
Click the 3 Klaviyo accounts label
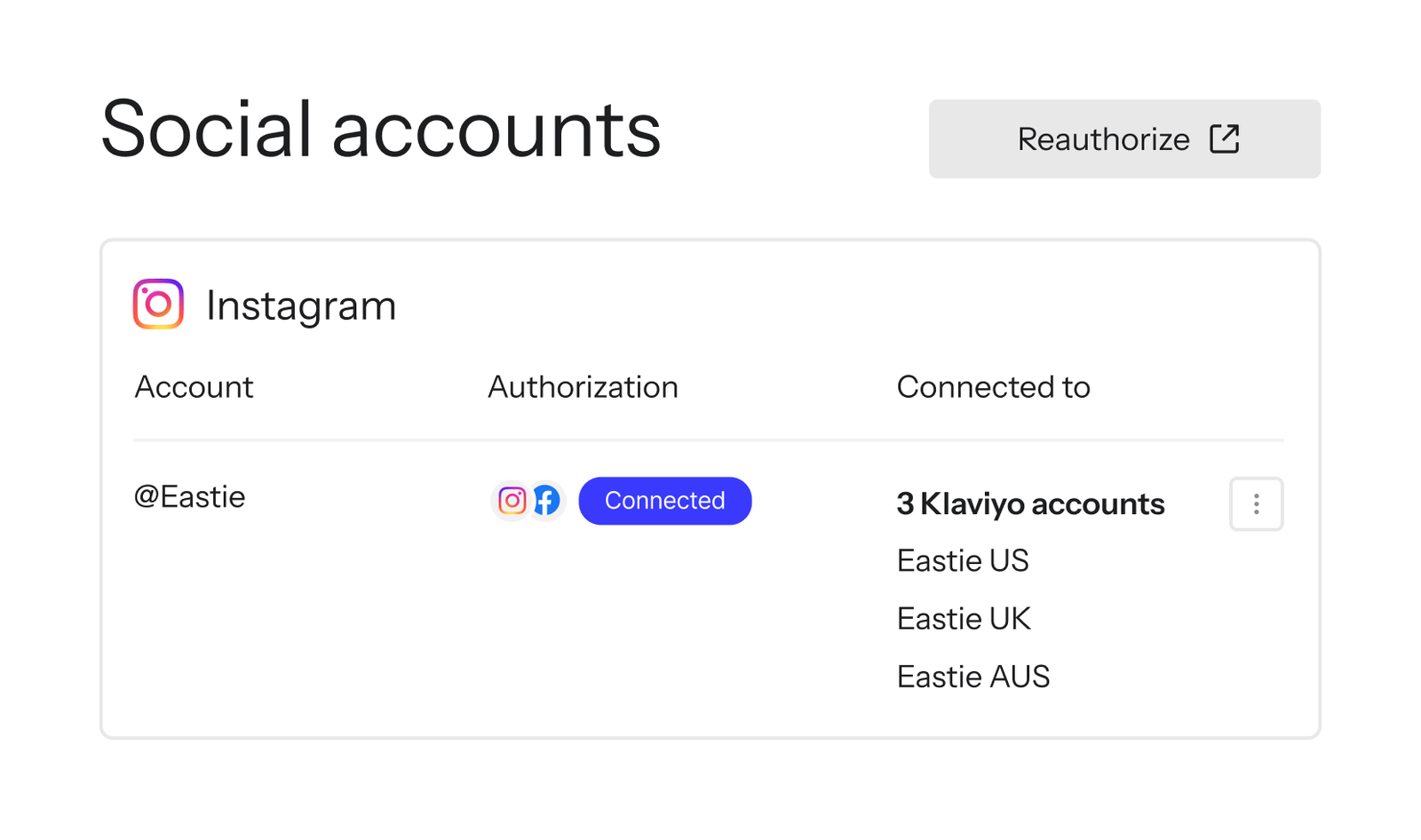1030,504
